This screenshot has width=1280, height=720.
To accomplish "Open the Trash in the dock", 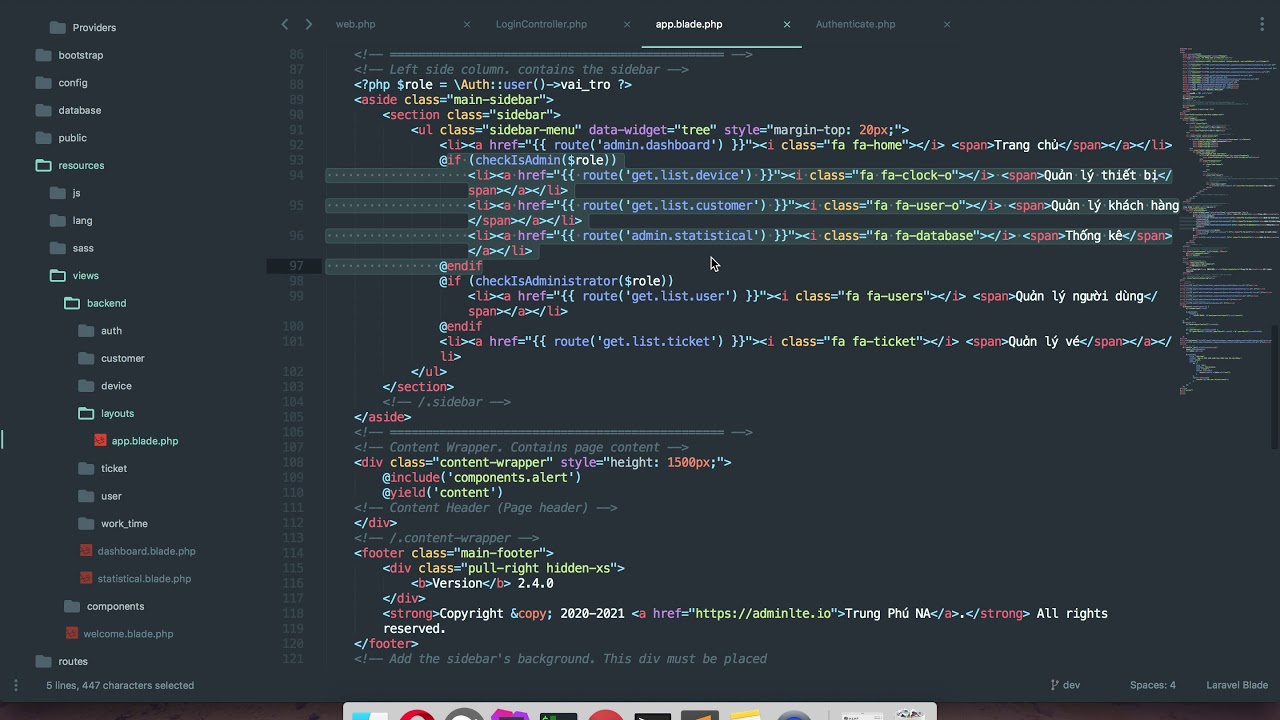I will [909, 713].
